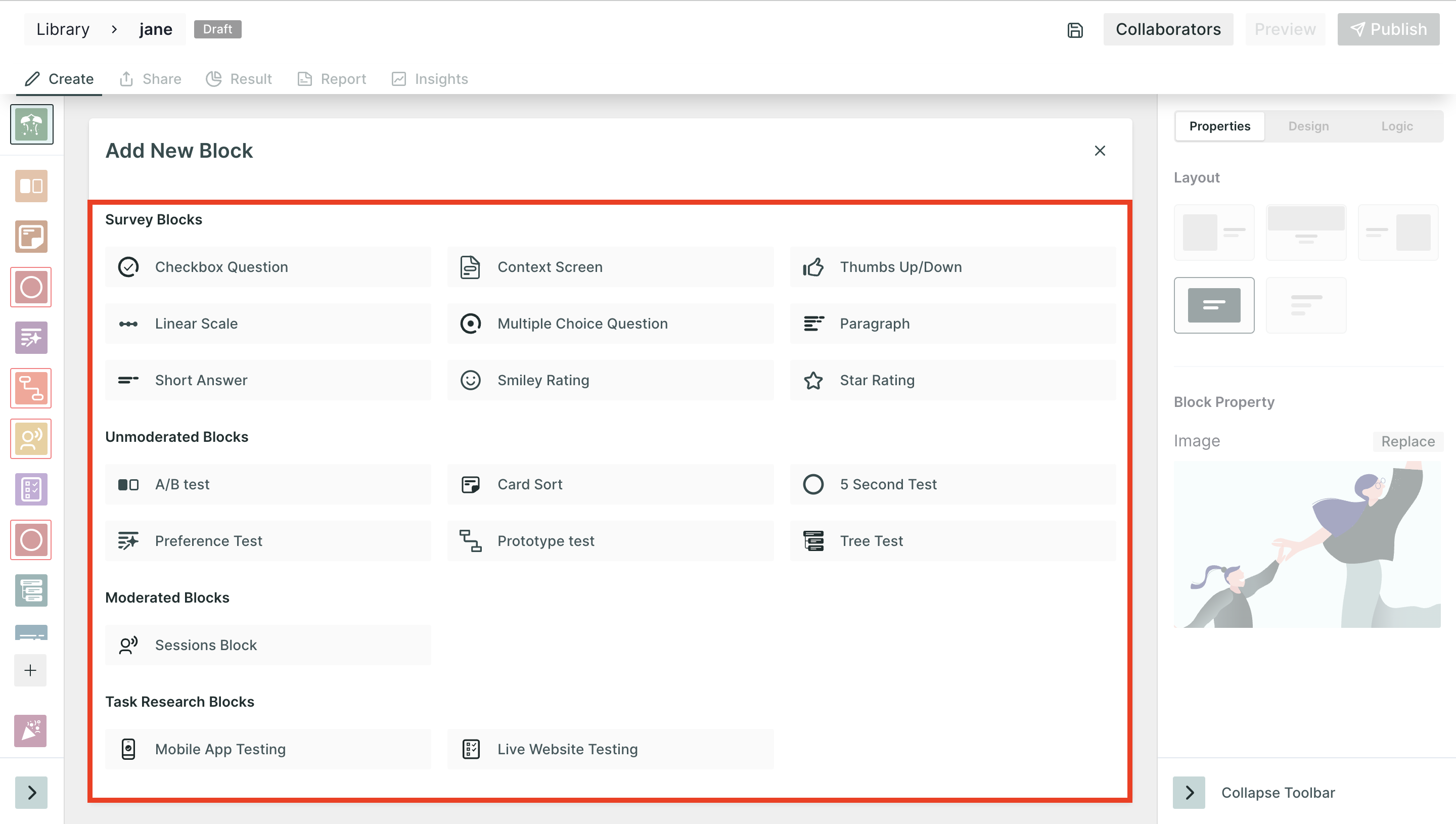Select the Live Website Testing block in sidebar

31,489
